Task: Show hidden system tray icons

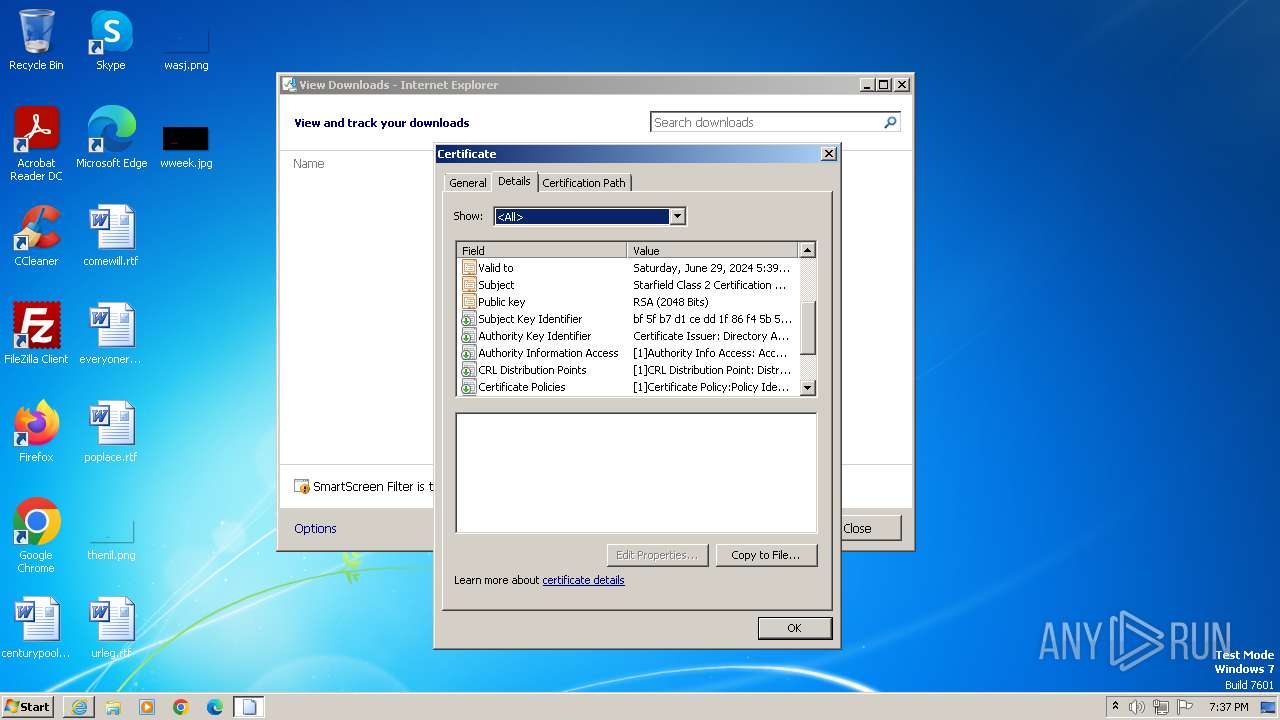Action: 1115,707
